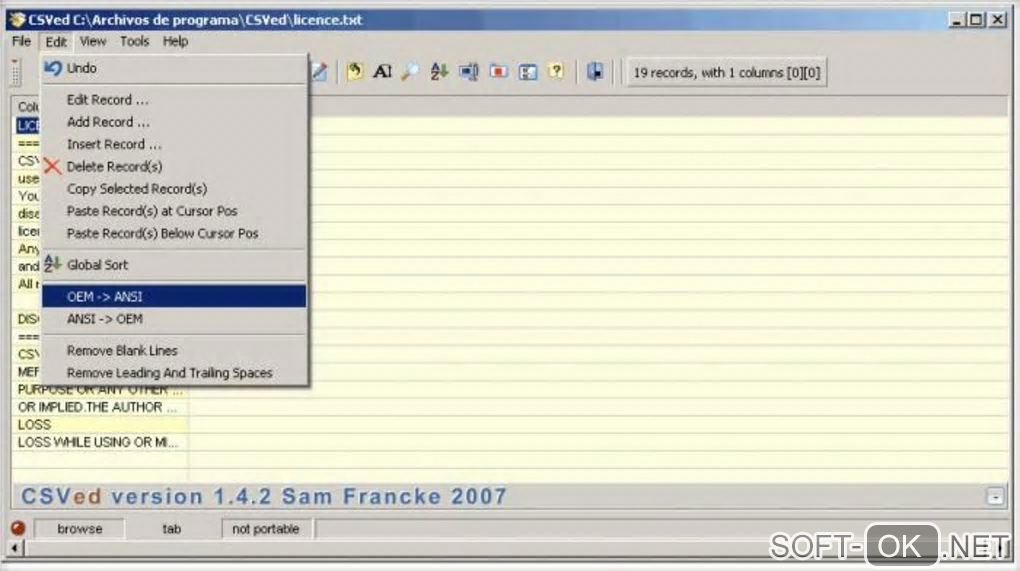The width and height of the screenshot is (1020, 571).
Task: Select OEM -> ANSI conversion
Action: pyautogui.click(x=174, y=297)
